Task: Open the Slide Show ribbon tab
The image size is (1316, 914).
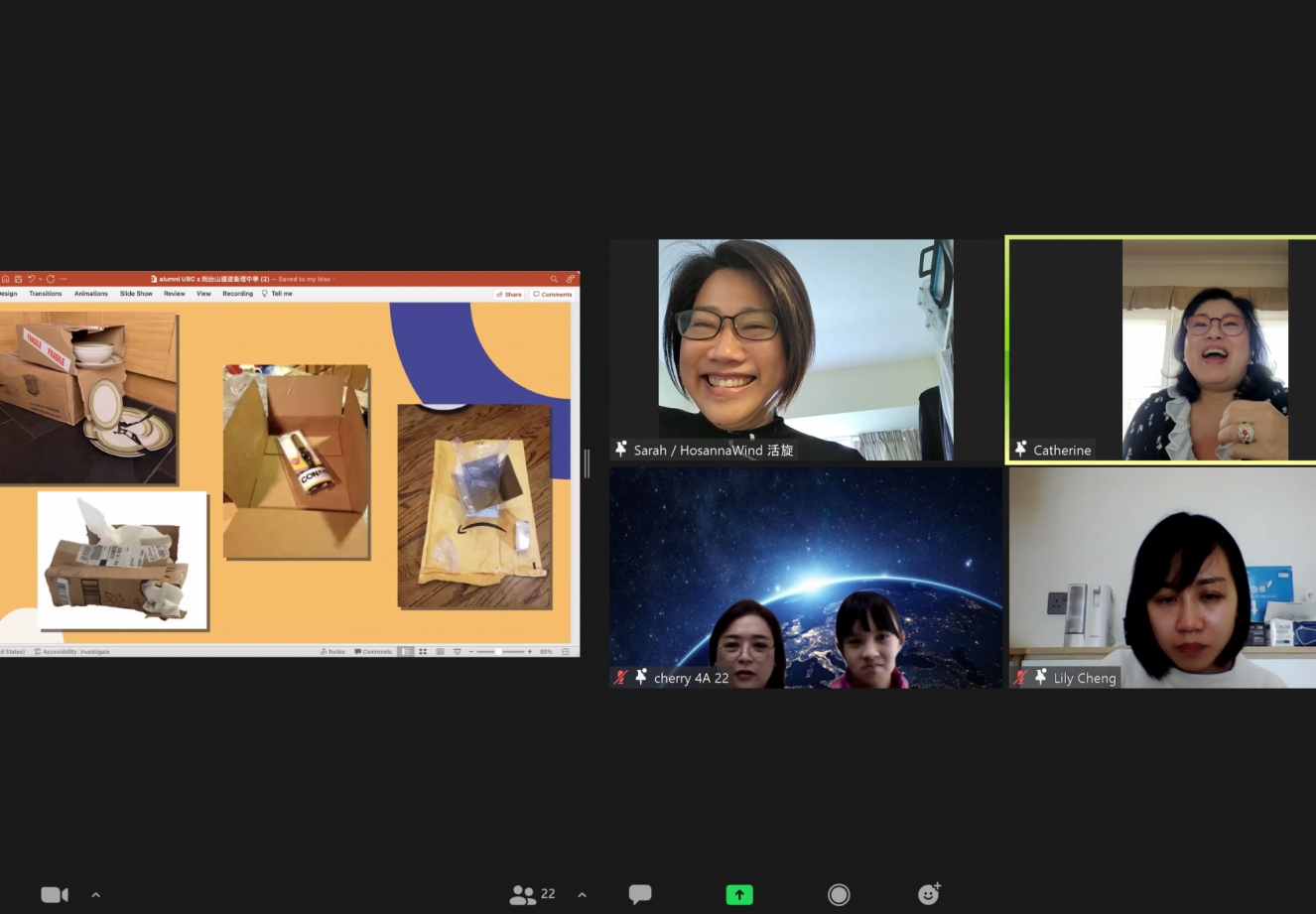Action: pyautogui.click(x=136, y=294)
